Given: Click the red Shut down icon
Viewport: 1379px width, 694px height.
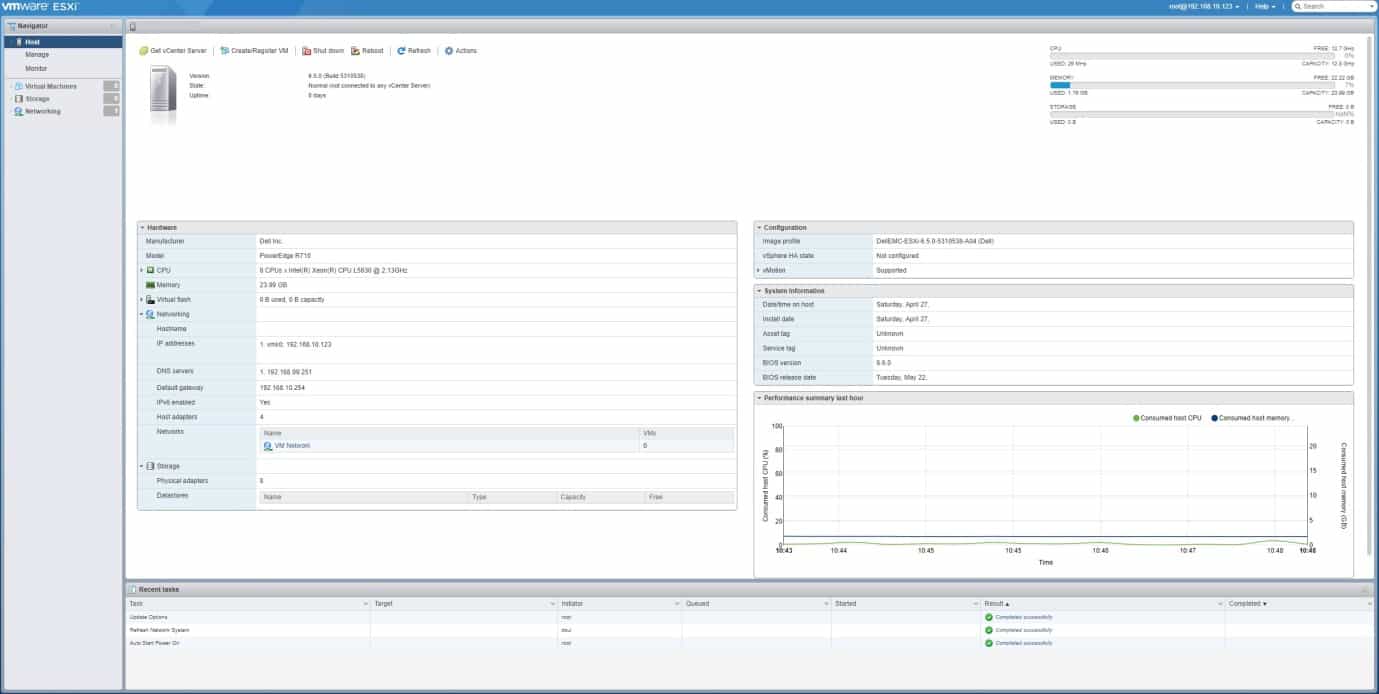Looking at the screenshot, I should pos(306,51).
